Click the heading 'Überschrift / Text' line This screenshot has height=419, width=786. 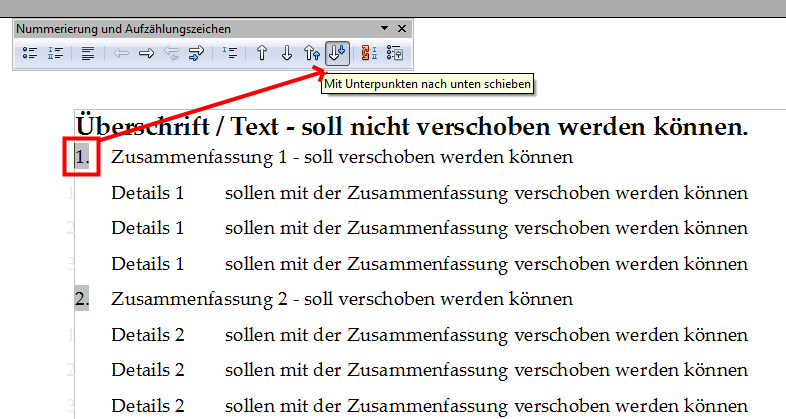[x=412, y=126]
